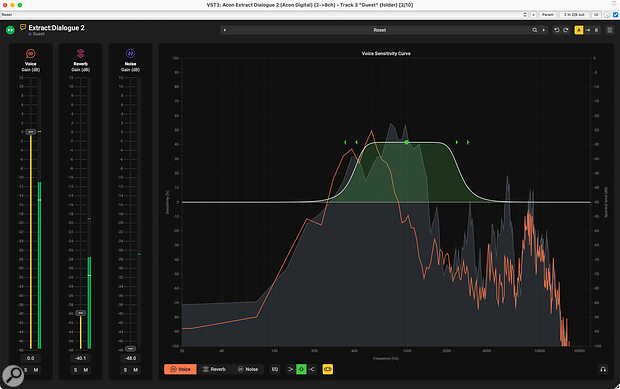Click the redo arrow icon
Viewport: 620px width, 389px height.
coord(566,30)
